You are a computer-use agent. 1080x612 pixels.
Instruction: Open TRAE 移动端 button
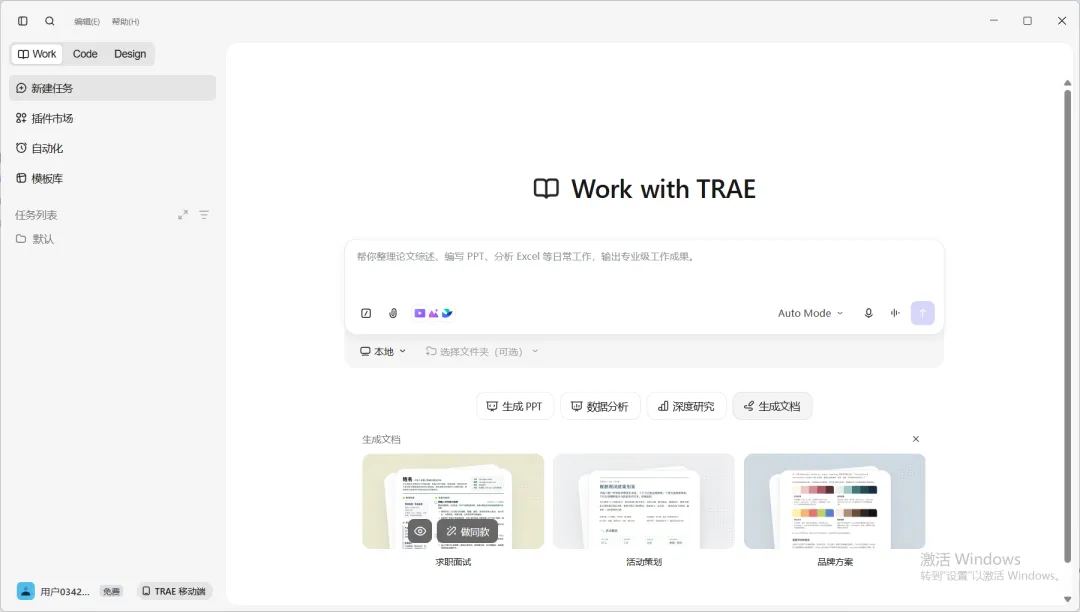[174, 591]
